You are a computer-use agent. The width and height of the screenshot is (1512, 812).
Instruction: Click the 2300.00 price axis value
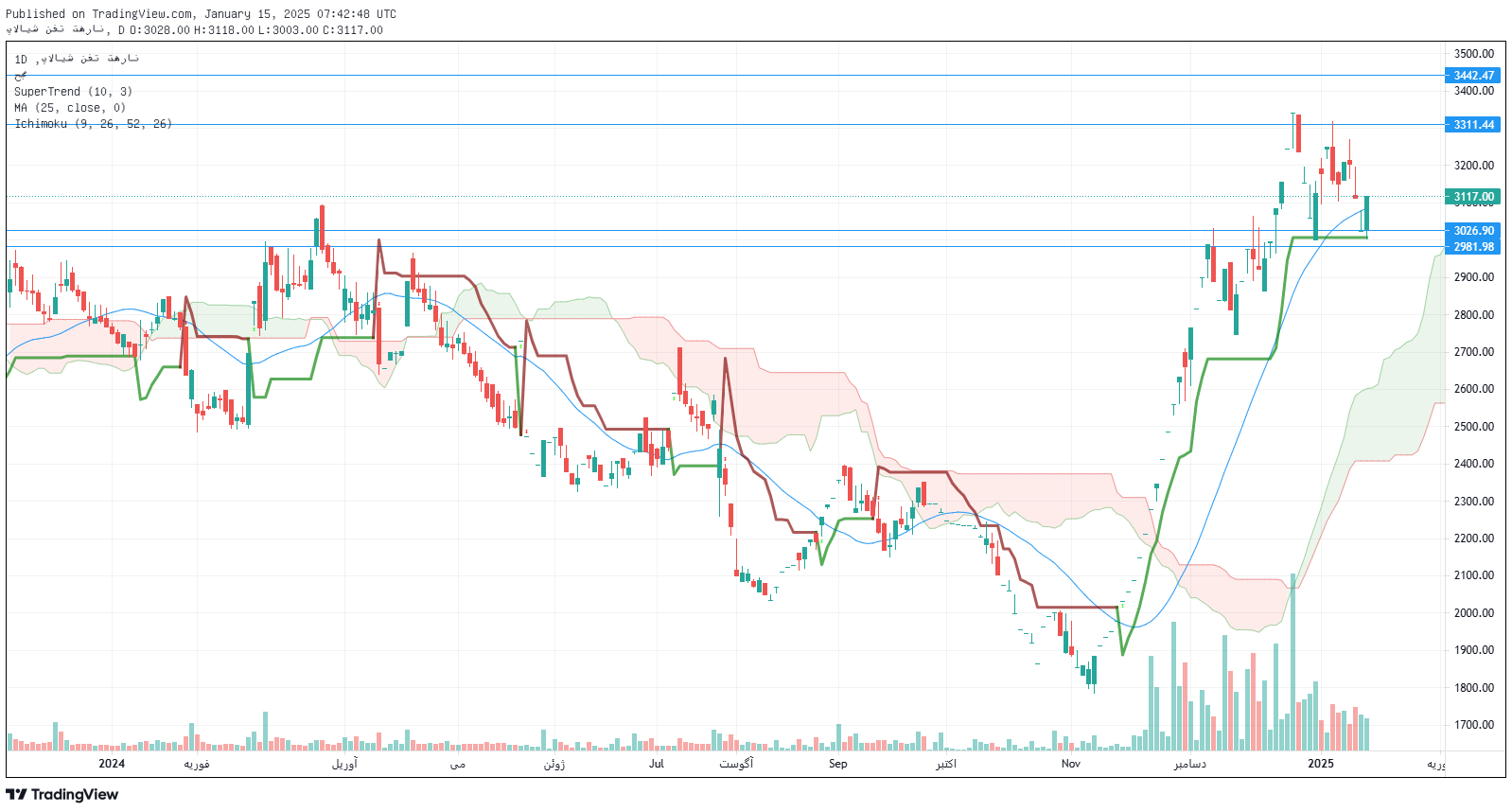[1474, 502]
